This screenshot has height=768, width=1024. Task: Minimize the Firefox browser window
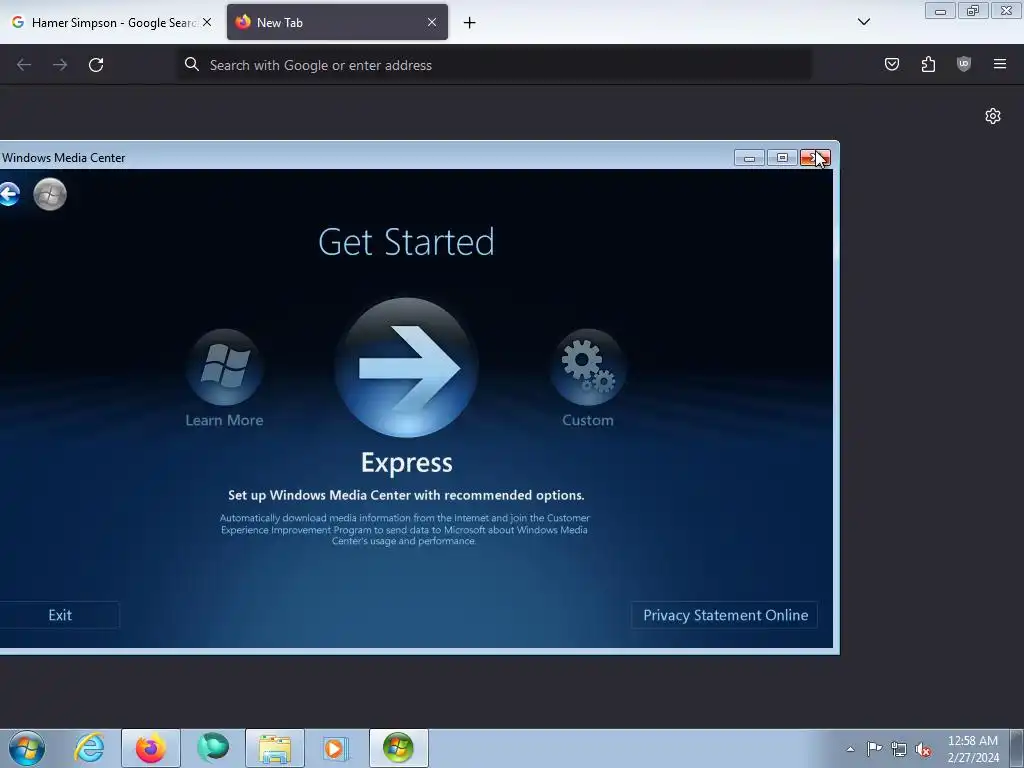pyautogui.click(x=940, y=11)
